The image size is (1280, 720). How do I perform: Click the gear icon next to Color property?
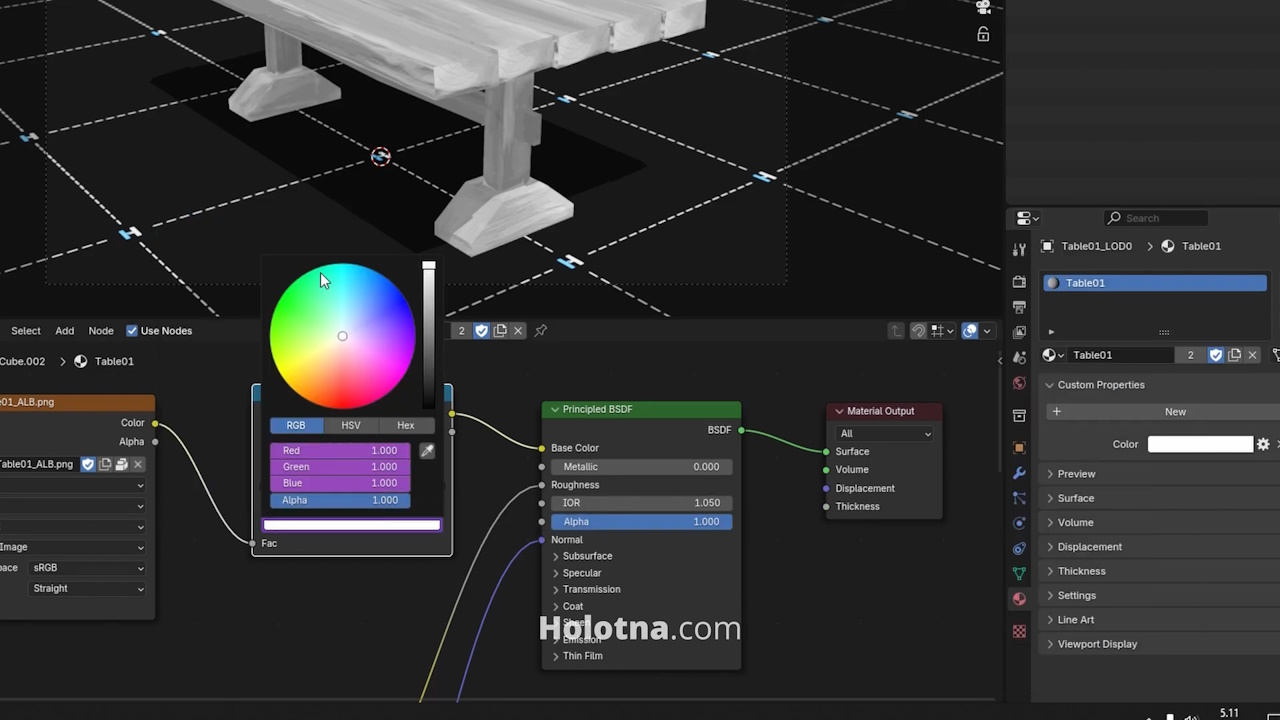tap(1263, 444)
